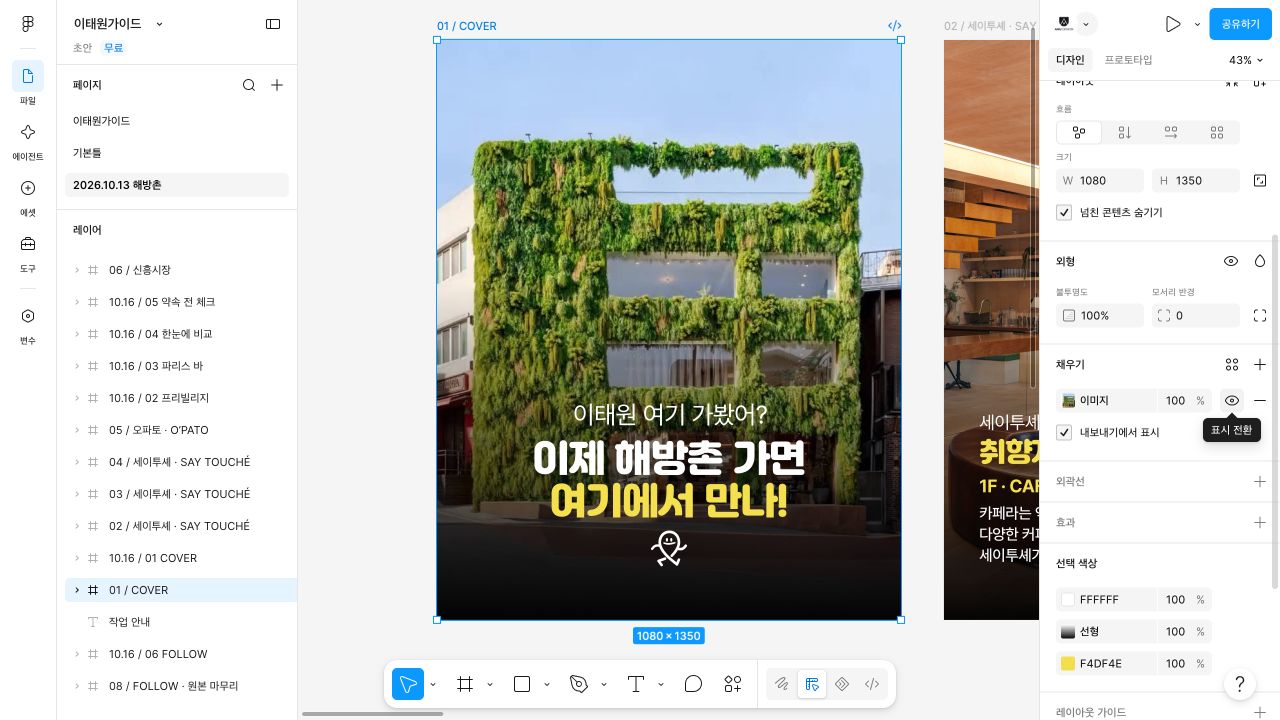
Task: Switch to the 프로토타입 tab
Action: (1128, 60)
